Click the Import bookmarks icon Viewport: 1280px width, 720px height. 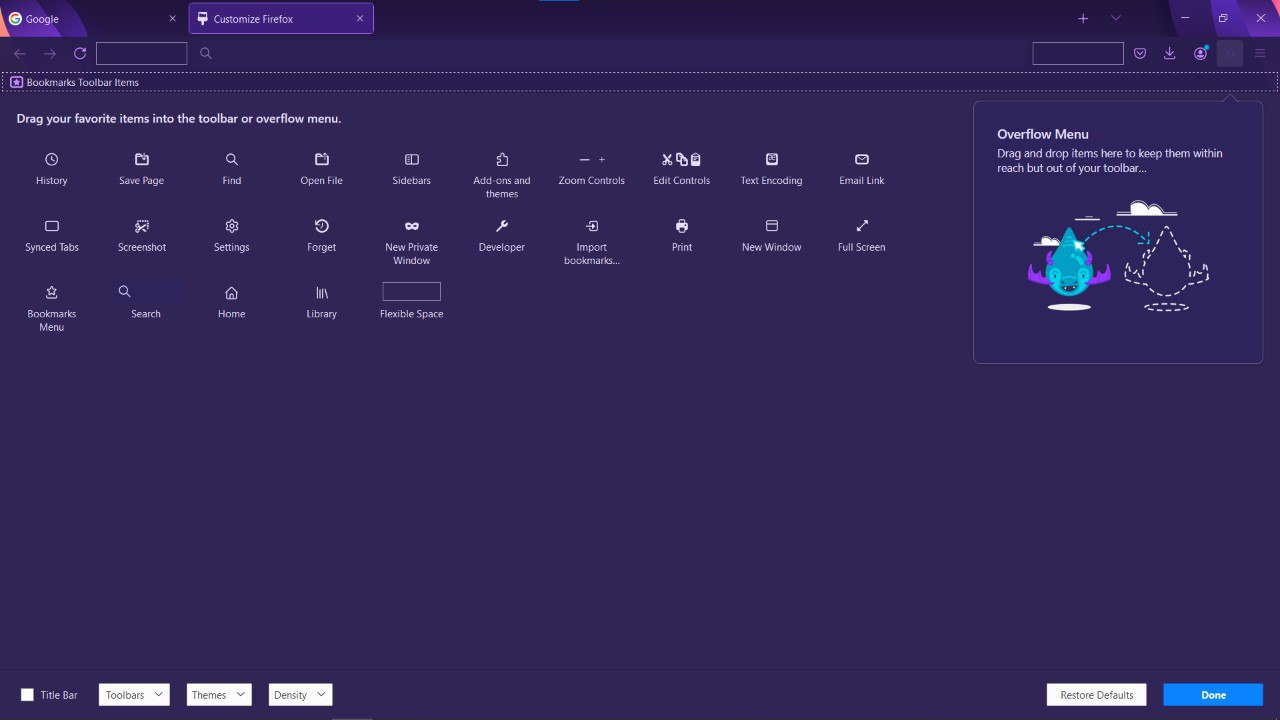(x=592, y=226)
